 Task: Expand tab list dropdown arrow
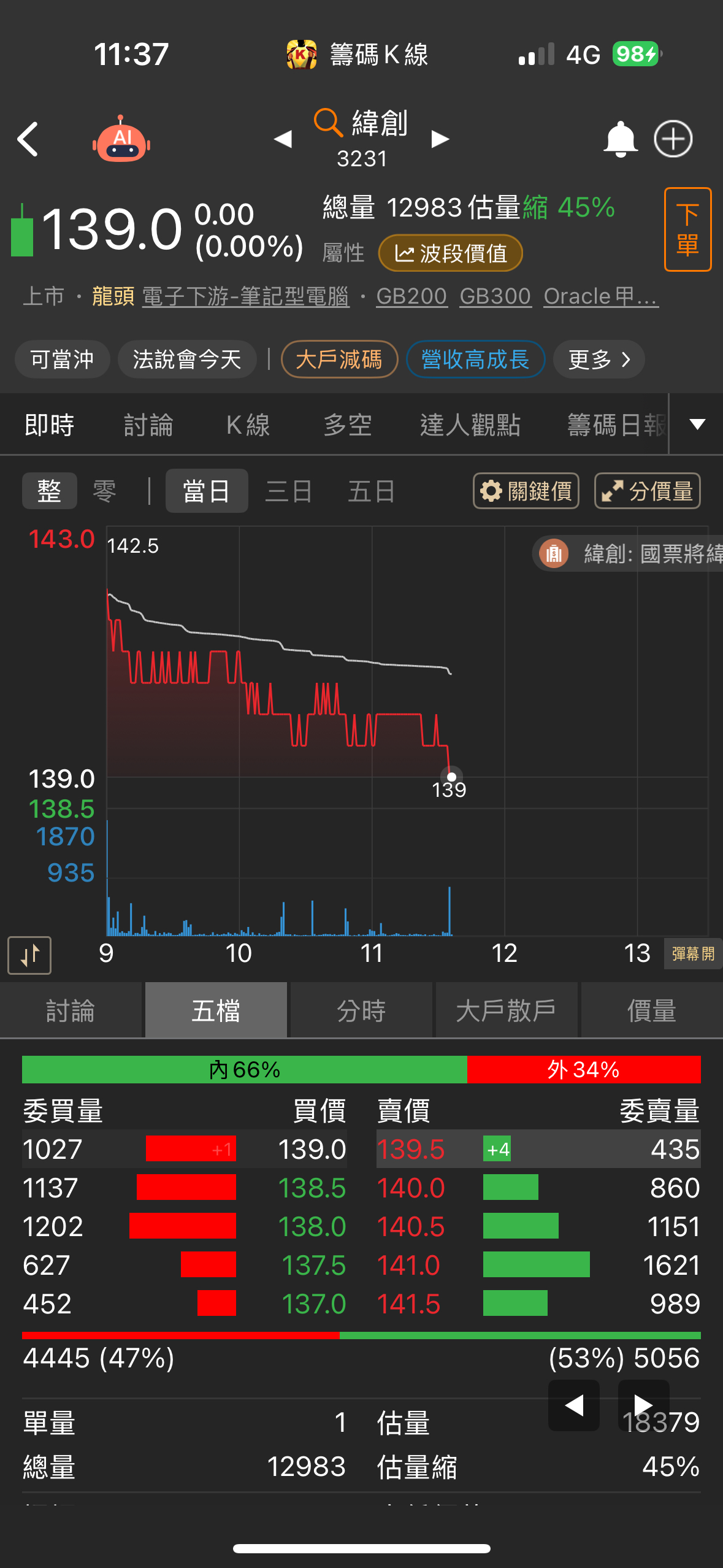[697, 425]
